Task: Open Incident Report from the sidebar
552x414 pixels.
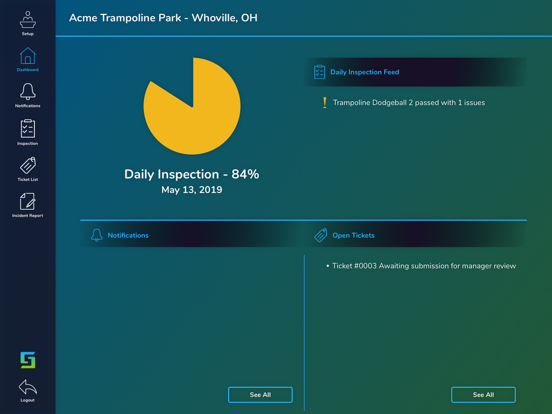Action: coord(27,205)
